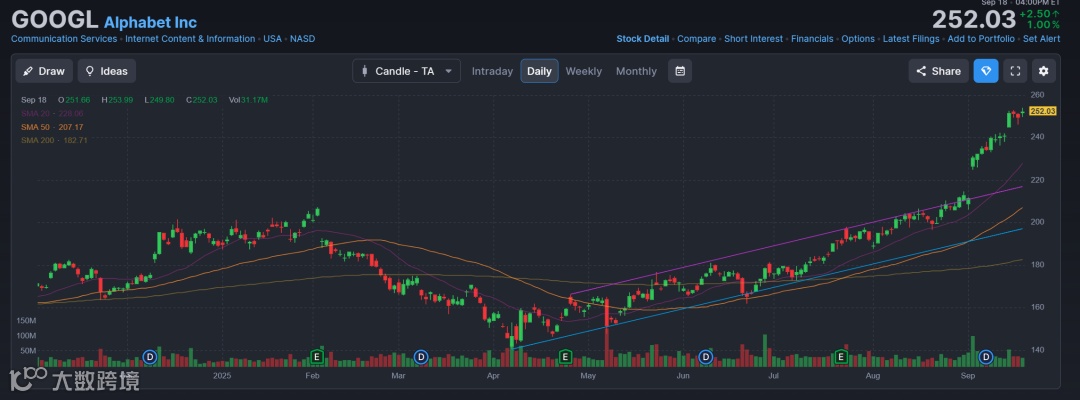Open the Communication Services sector link
This screenshot has width=1080, height=400.
pos(64,39)
